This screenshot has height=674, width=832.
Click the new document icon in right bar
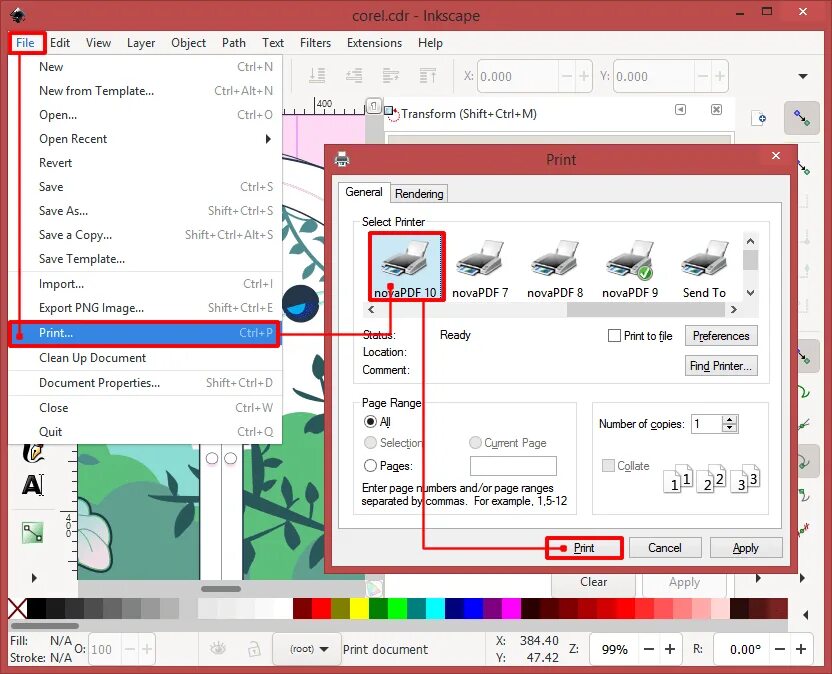pyautogui.click(x=759, y=118)
